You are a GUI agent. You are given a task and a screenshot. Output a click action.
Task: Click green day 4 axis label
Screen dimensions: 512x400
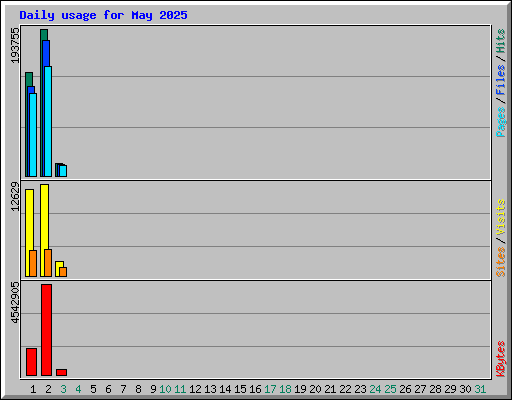pyautogui.click(x=78, y=389)
